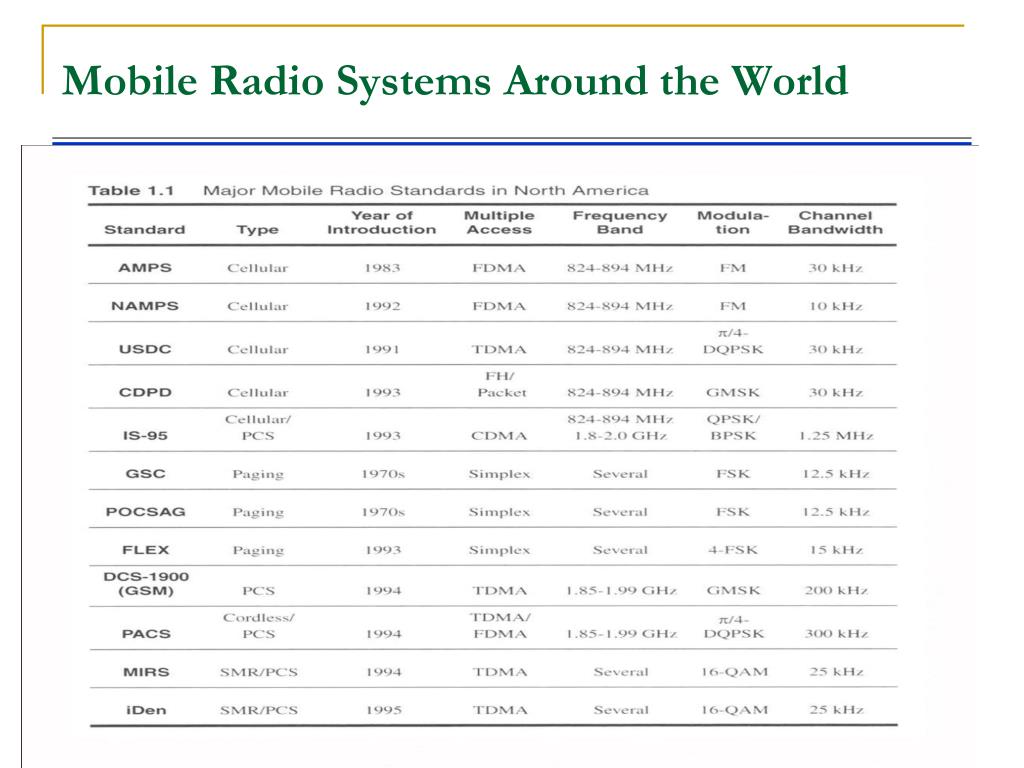Select the "4-FSK" modulation cell for FLEX

click(733, 550)
